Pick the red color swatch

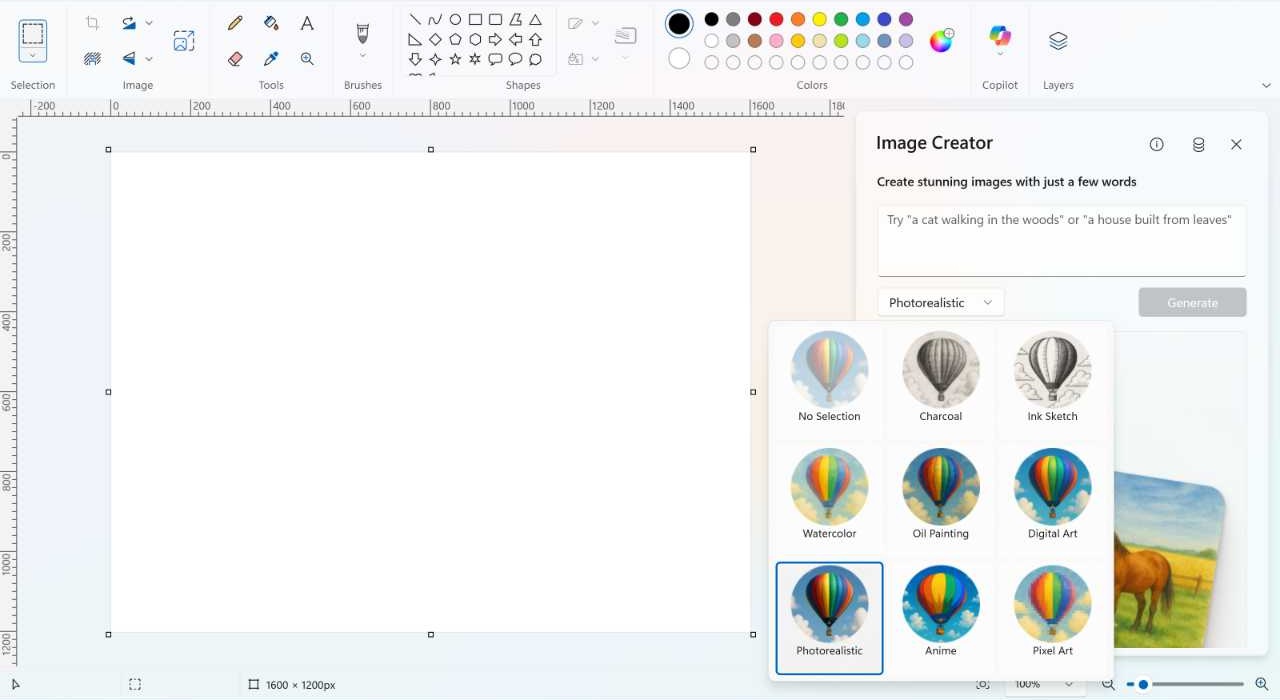776,19
